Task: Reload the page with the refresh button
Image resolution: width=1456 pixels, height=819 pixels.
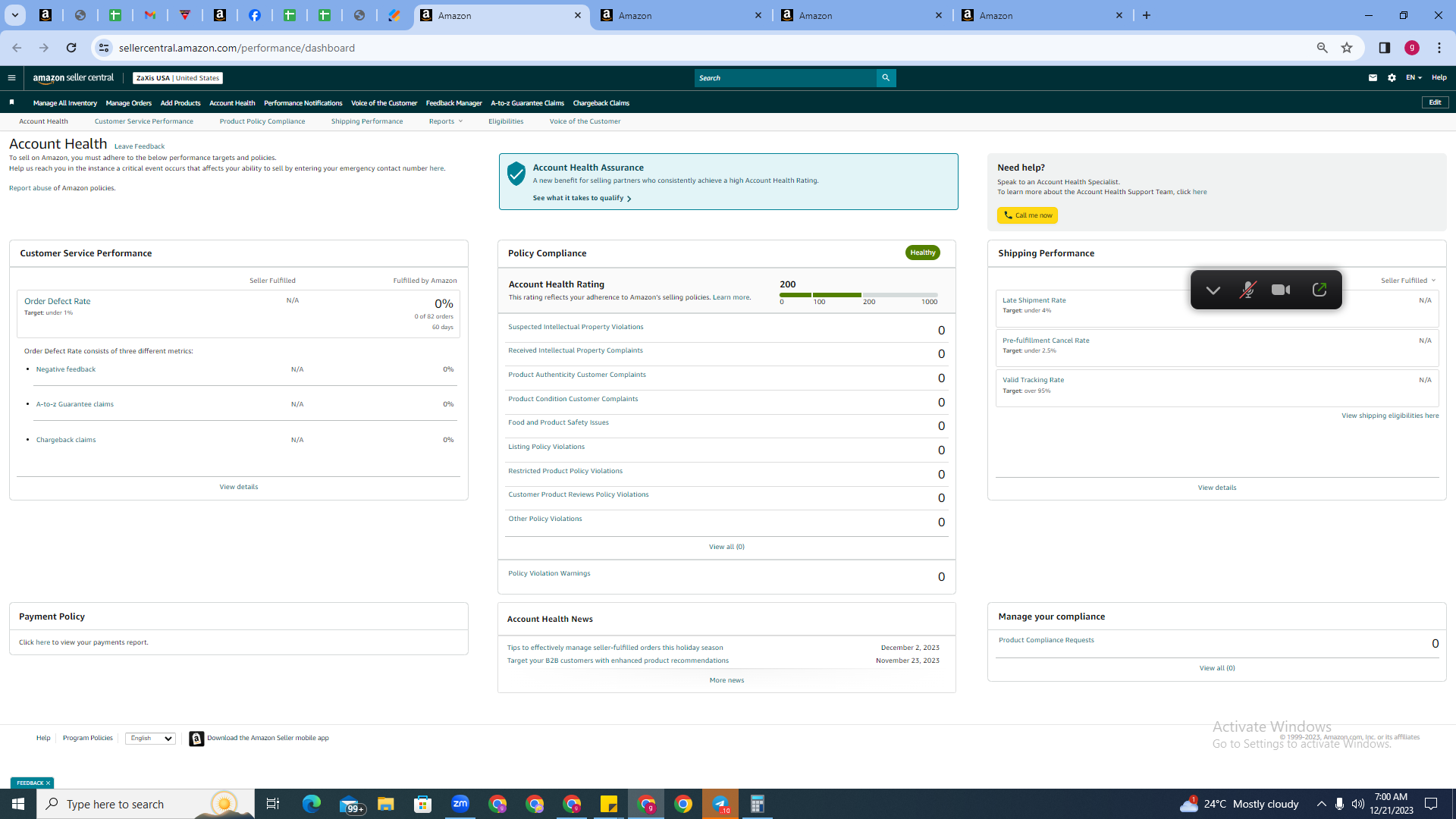Action: tap(71, 48)
